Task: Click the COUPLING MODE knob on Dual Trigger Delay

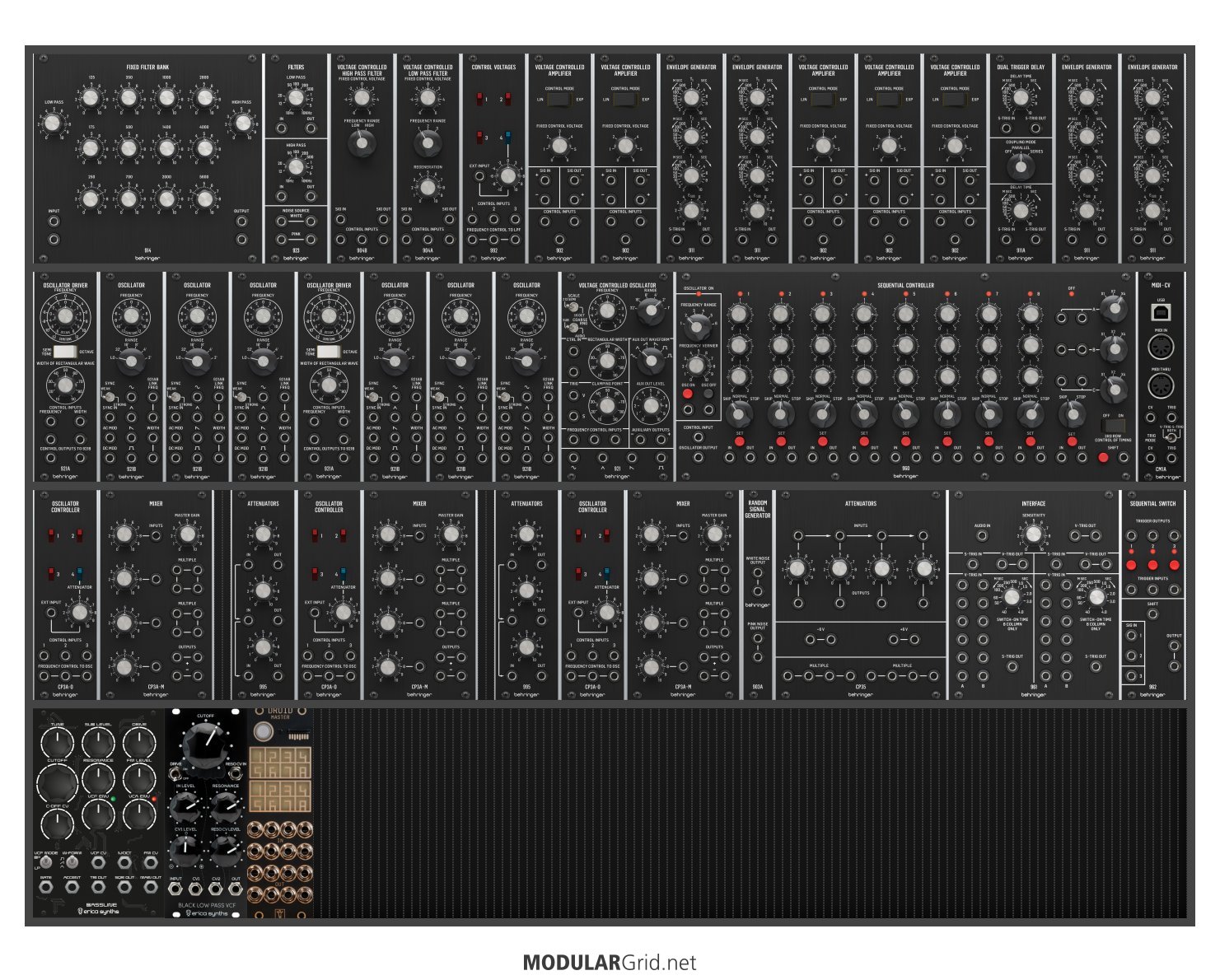Action: [1020, 166]
